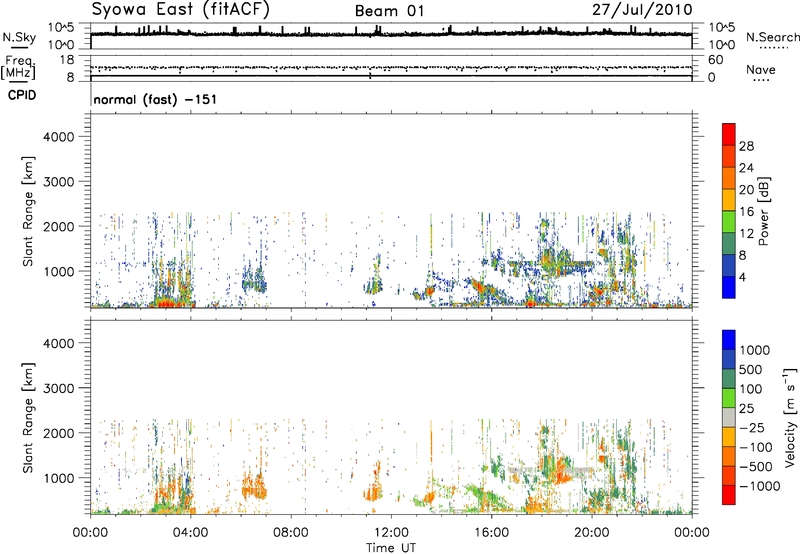The image size is (800, 554).
Task: Click the '-1000' velocity colorbar tick
Action: coord(760,486)
